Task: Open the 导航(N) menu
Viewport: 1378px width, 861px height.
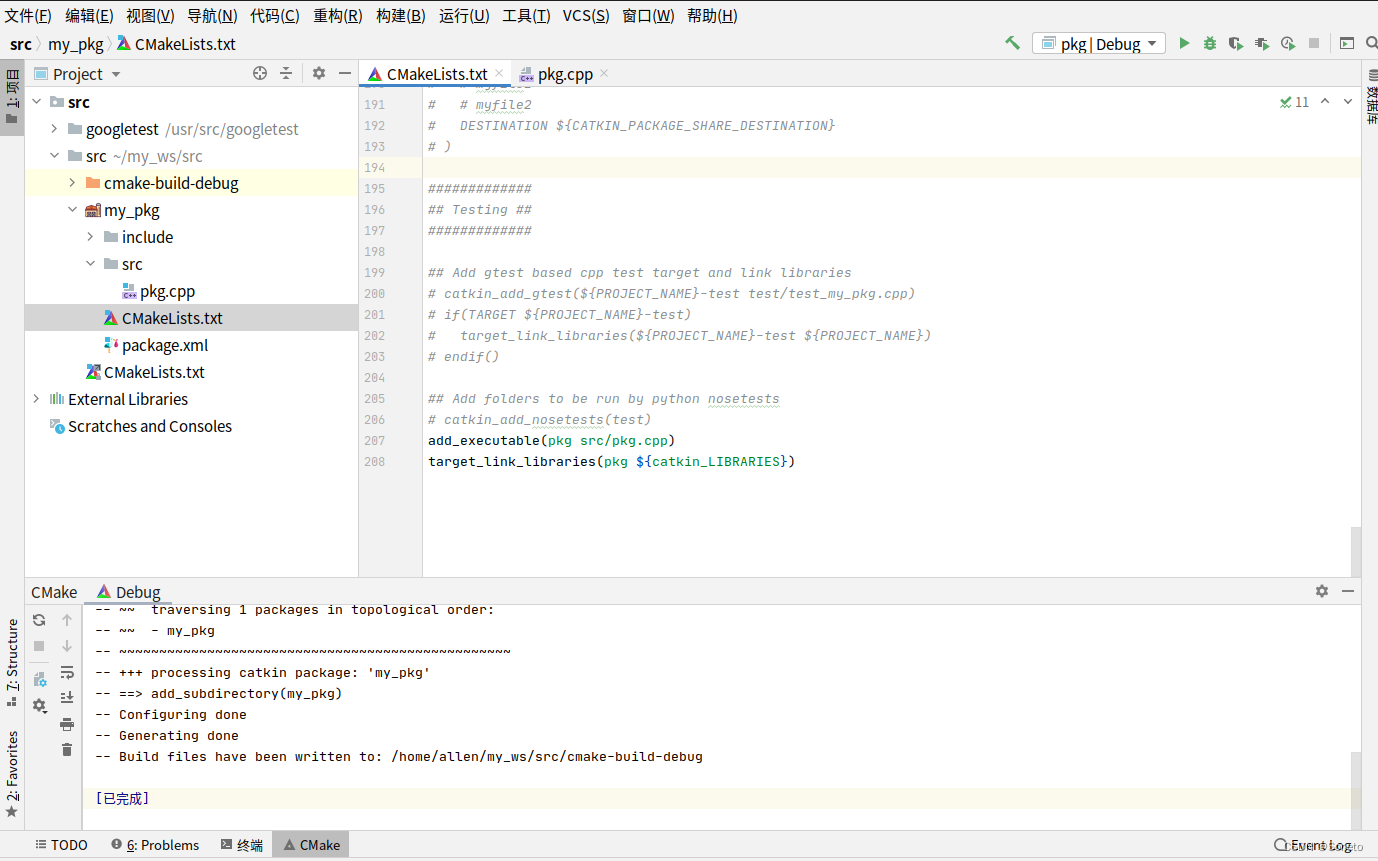Action: pyautogui.click(x=212, y=15)
